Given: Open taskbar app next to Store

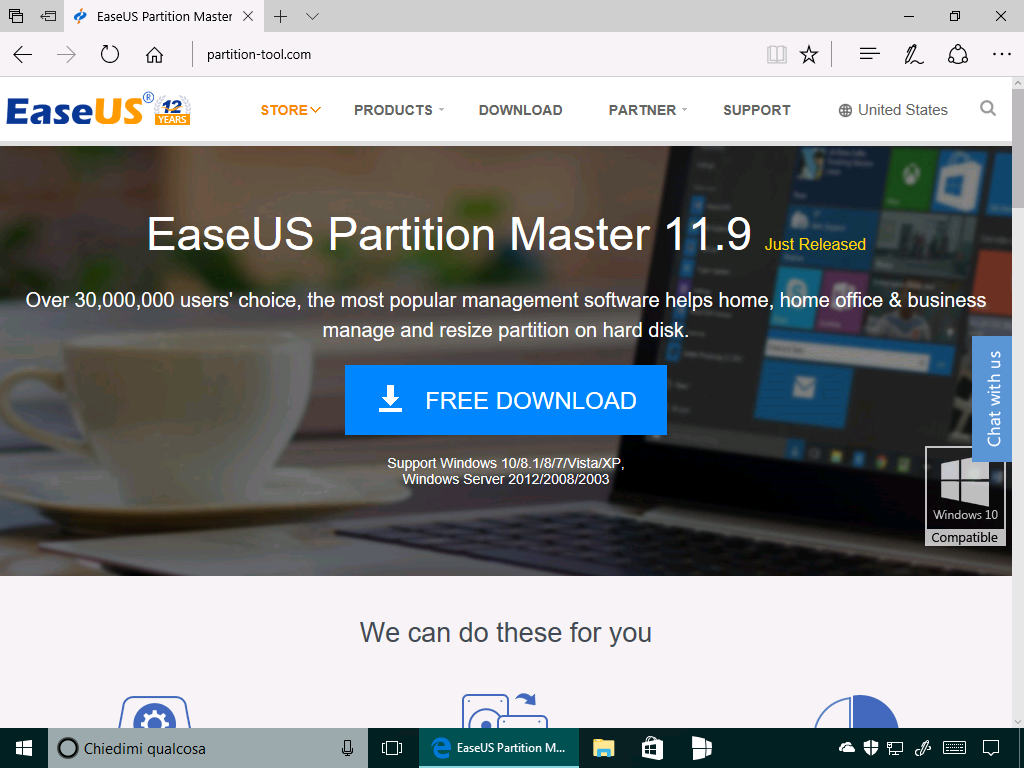Looking at the screenshot, I should (701, 748).
